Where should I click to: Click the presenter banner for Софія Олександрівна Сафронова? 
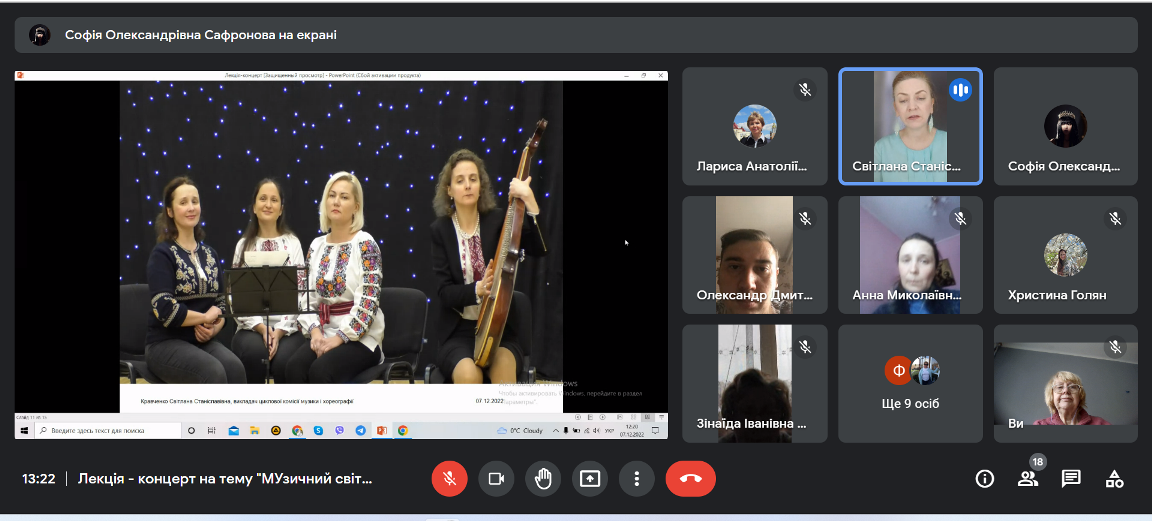200,35
